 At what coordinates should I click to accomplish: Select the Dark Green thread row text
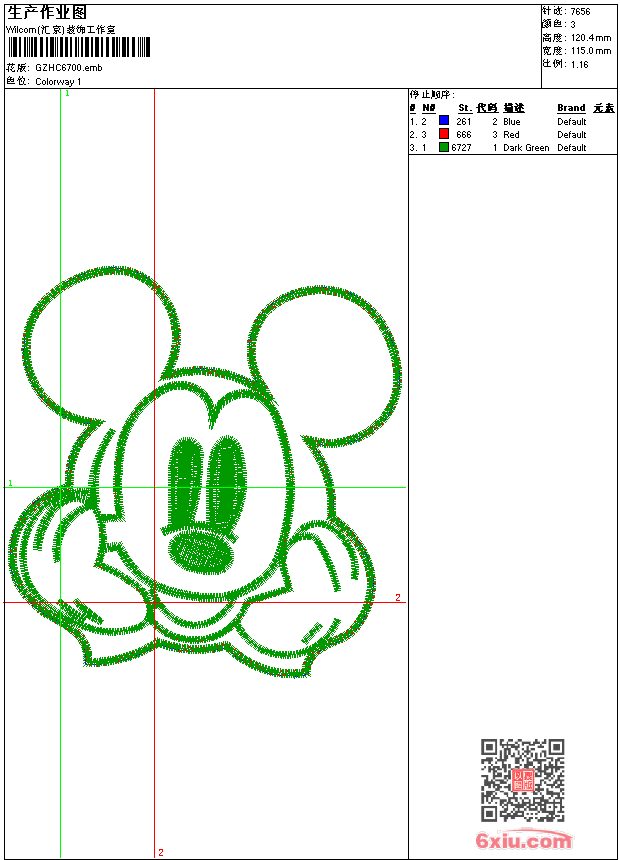click(526, 148)
